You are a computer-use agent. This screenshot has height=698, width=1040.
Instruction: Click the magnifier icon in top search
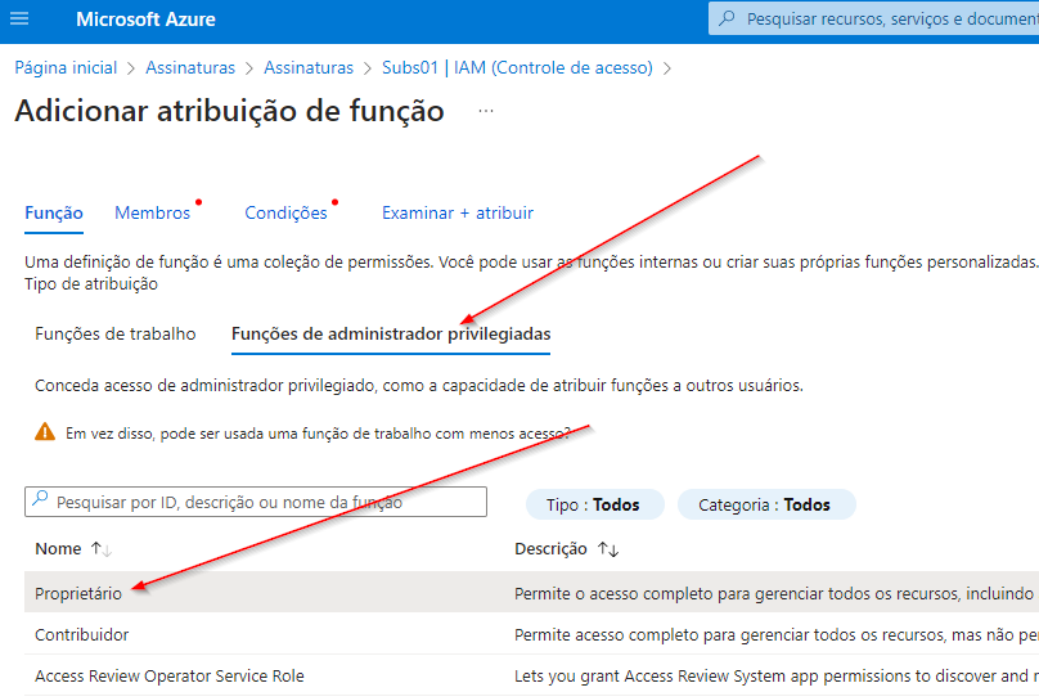tap(727, 18)
